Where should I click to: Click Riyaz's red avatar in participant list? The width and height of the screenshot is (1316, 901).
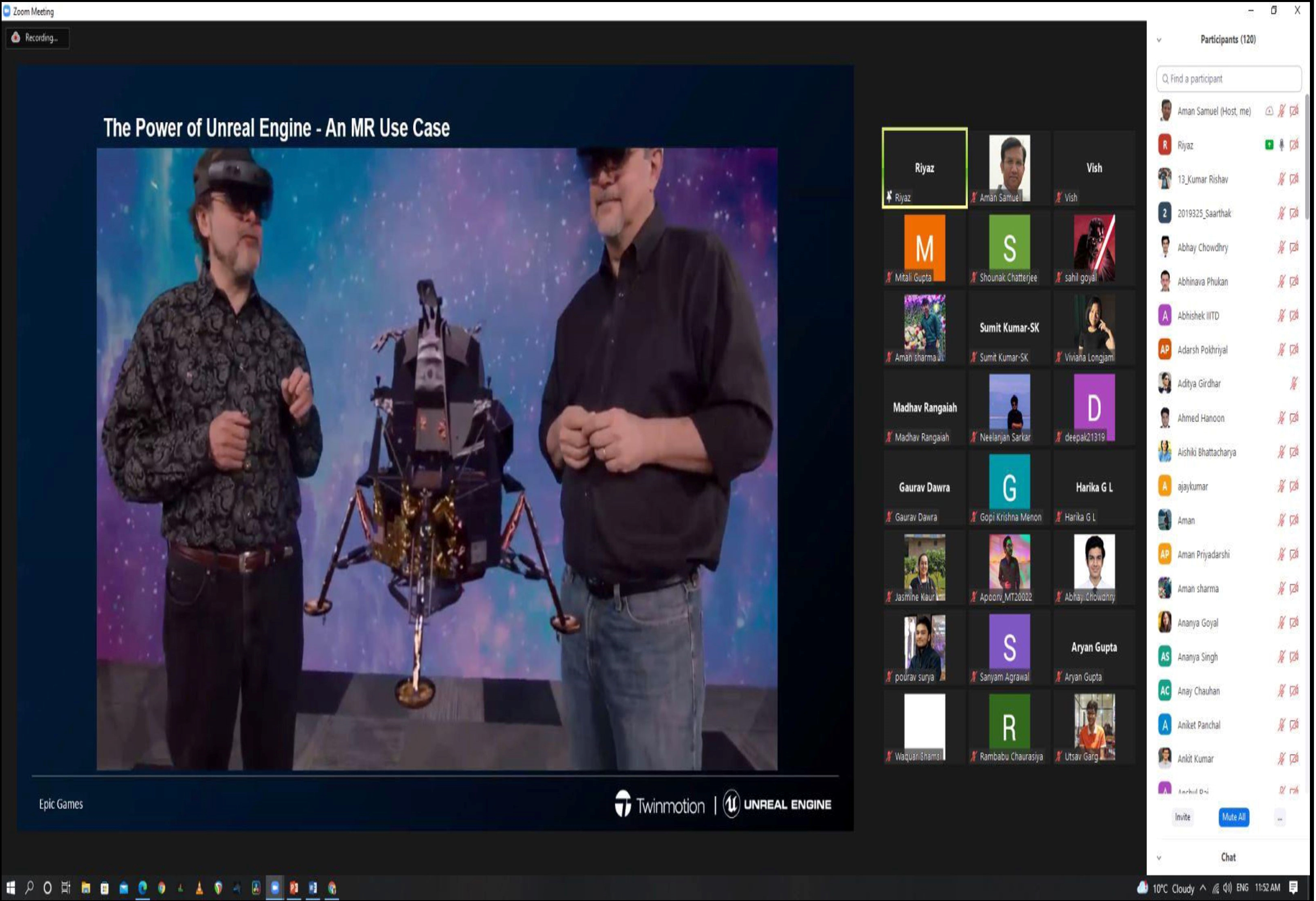pyautogui.click(x=1164, y=145)
